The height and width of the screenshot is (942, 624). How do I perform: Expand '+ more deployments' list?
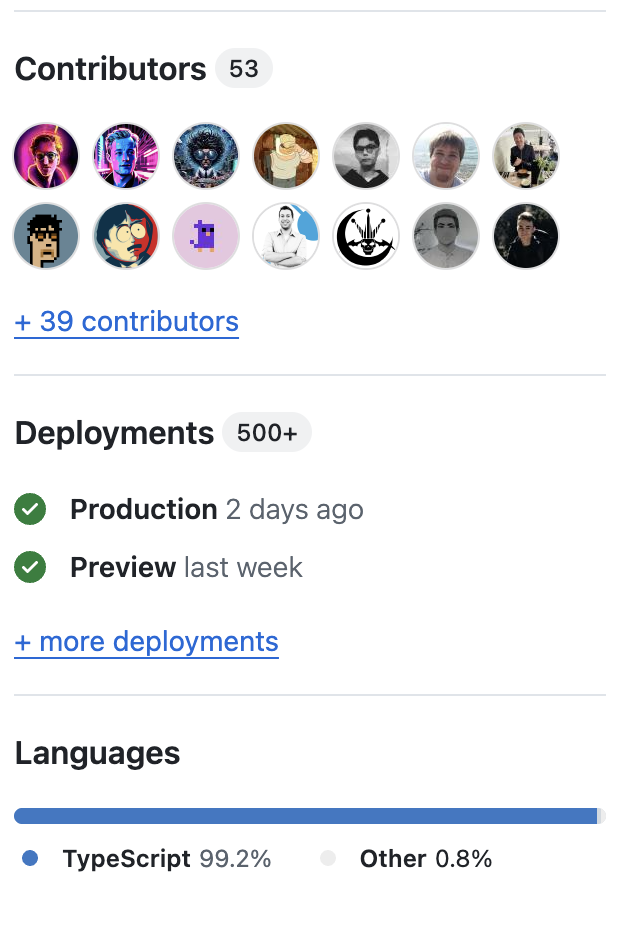146,641
